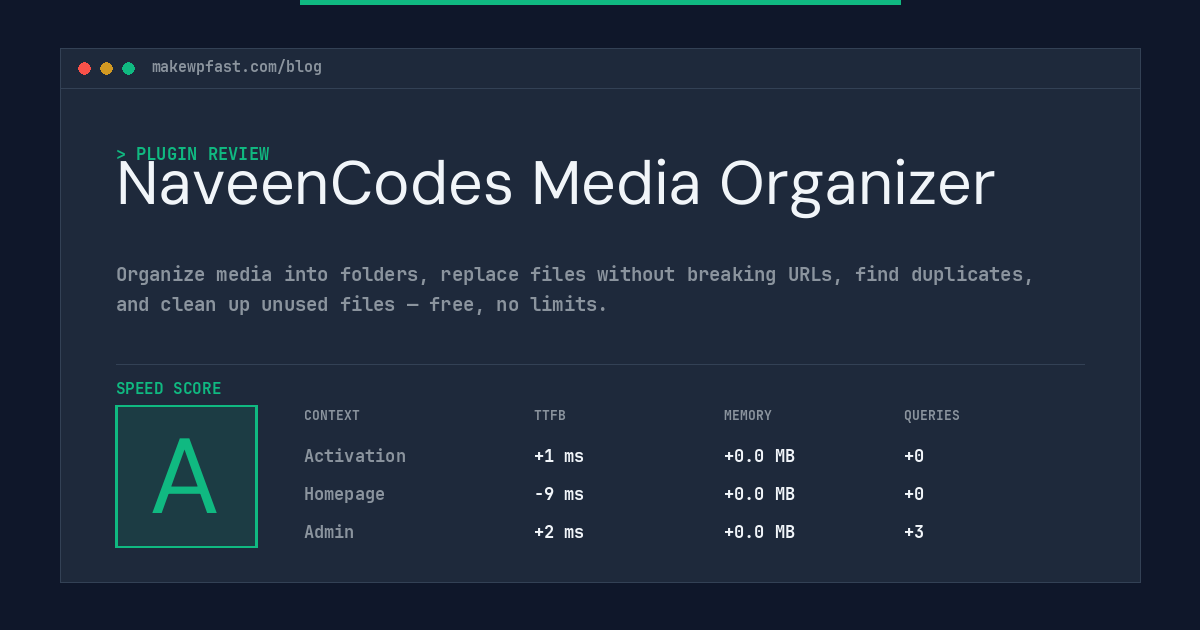Screen dimensions: 1200x630
Task: Click the MEMORY column header
Action: [748, 416]
